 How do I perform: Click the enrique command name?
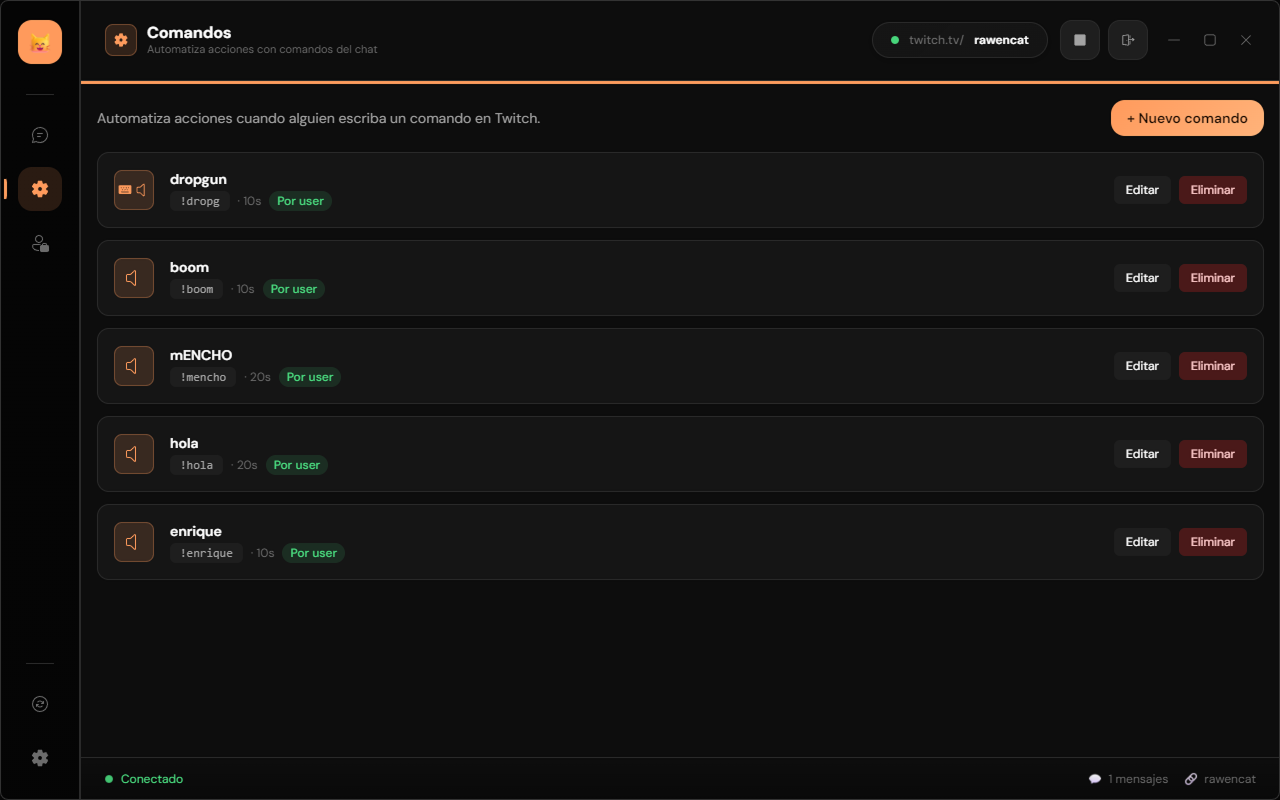[x=196, y=531]
